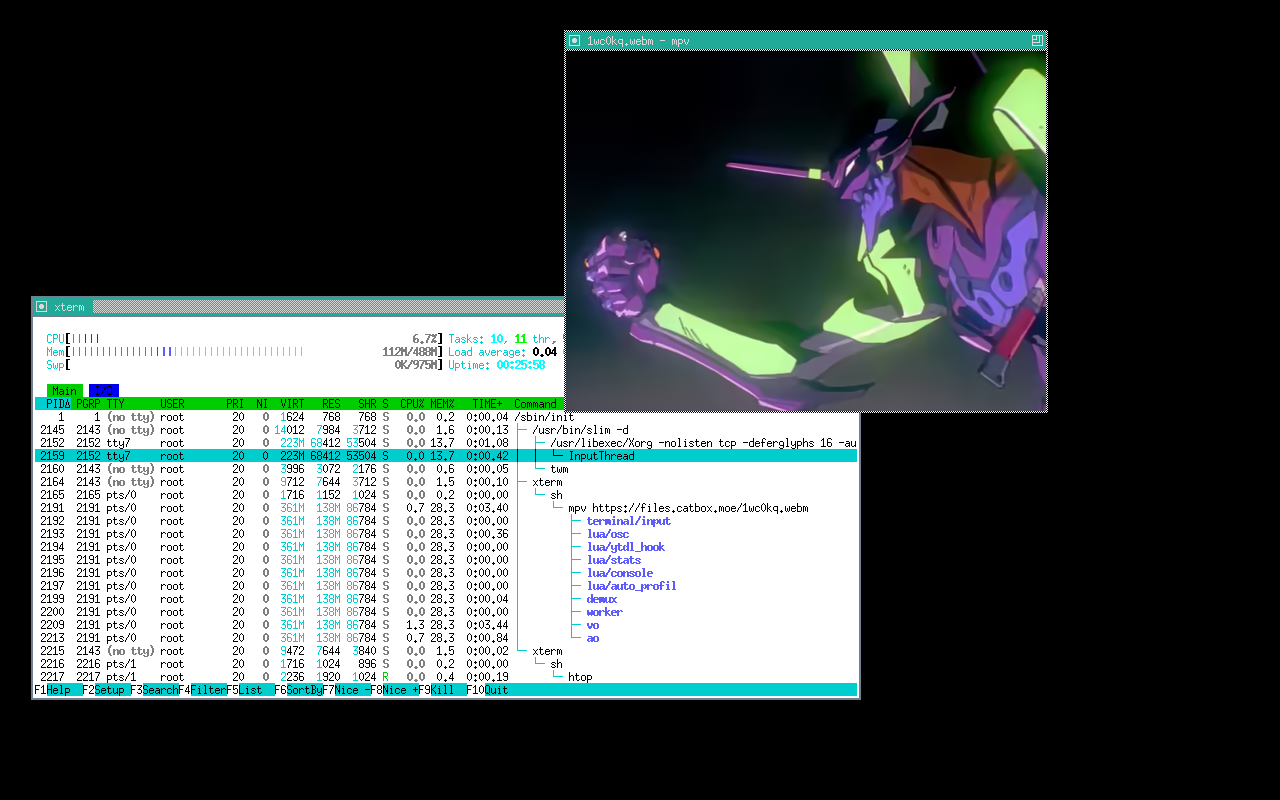Select the sh process with PID 2216
1280x800 pixels.
[447, 664]
